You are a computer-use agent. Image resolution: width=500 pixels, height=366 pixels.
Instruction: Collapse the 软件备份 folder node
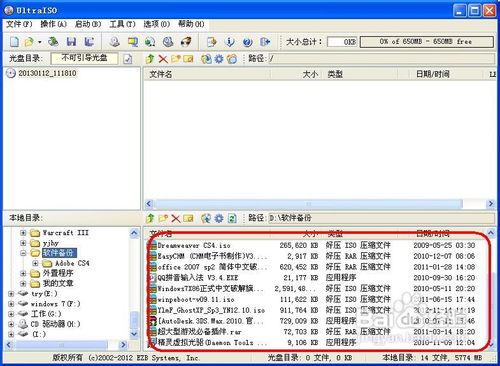[23, 253]
